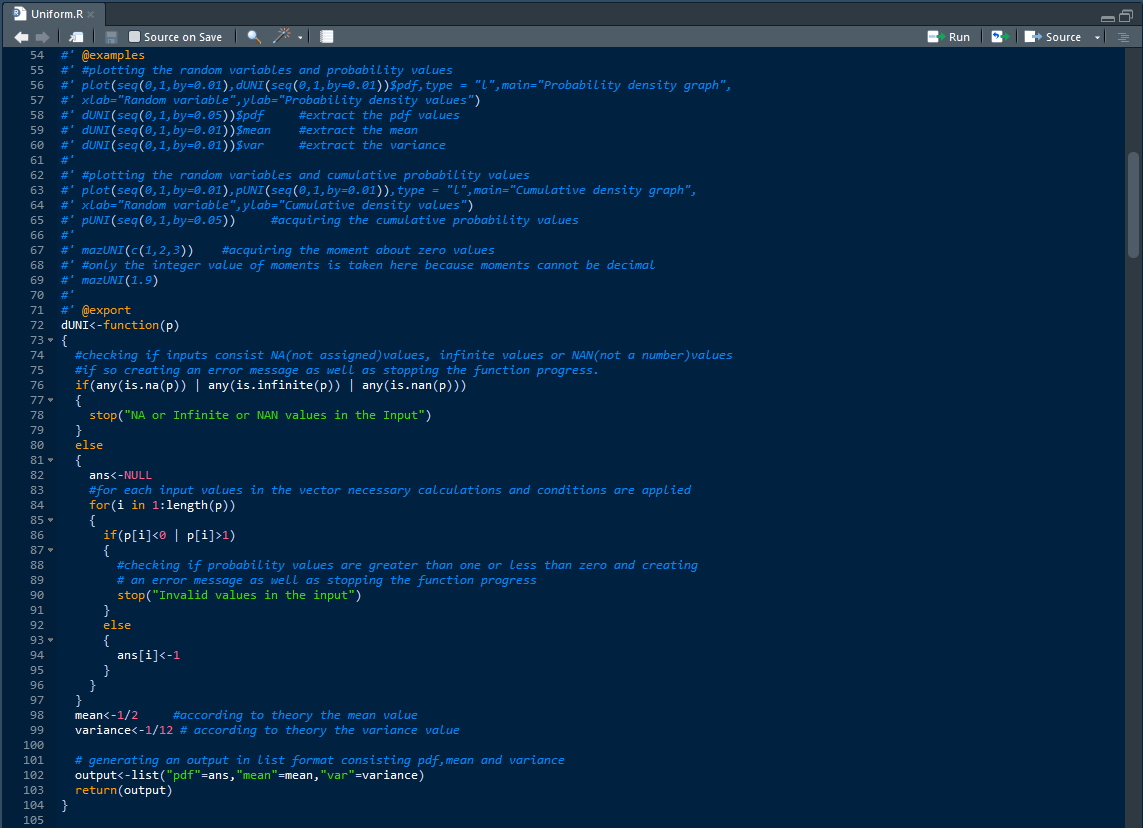1143x828 pixels.
Task: Click the 'else' keyword on line 92
Action: (117, 625)
